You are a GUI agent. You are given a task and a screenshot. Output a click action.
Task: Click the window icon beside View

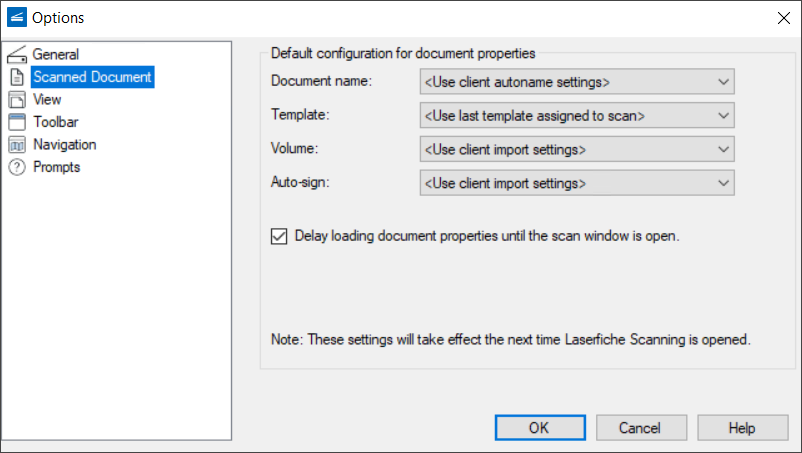coord(16,99)
